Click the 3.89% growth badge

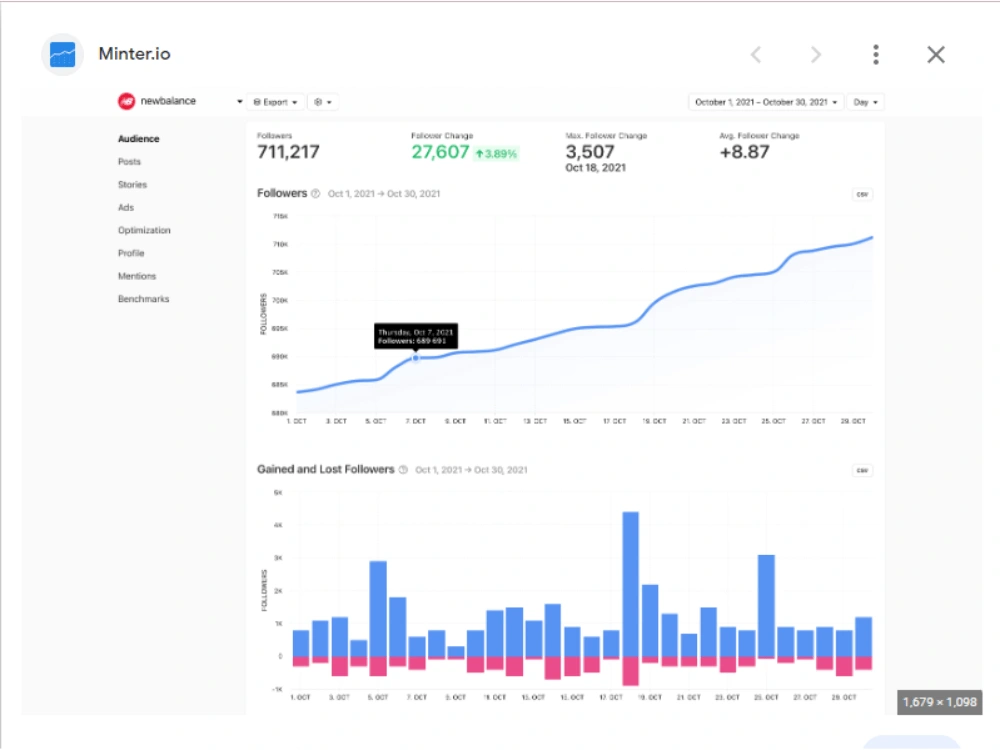pyautogui.click(x=496, y=154)
